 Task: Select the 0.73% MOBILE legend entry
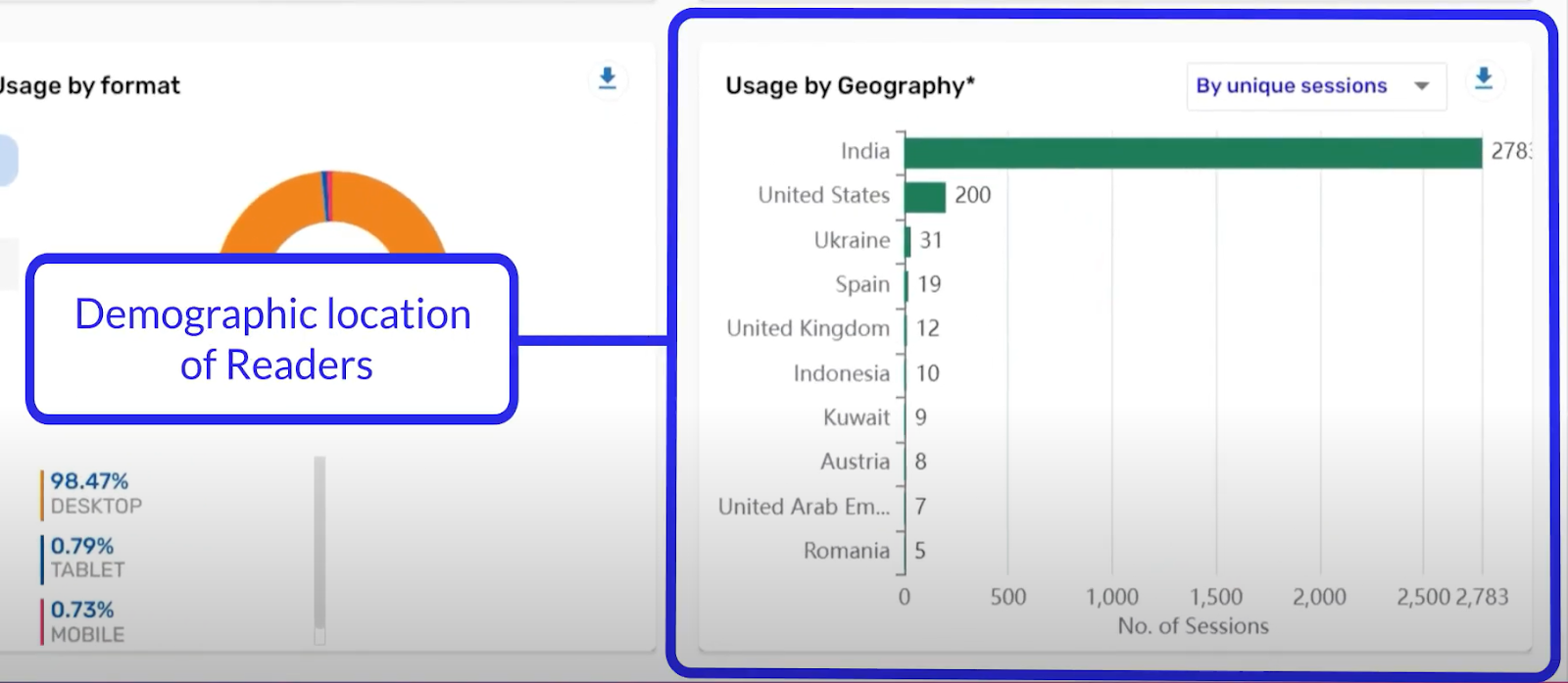tap(84, 622)
